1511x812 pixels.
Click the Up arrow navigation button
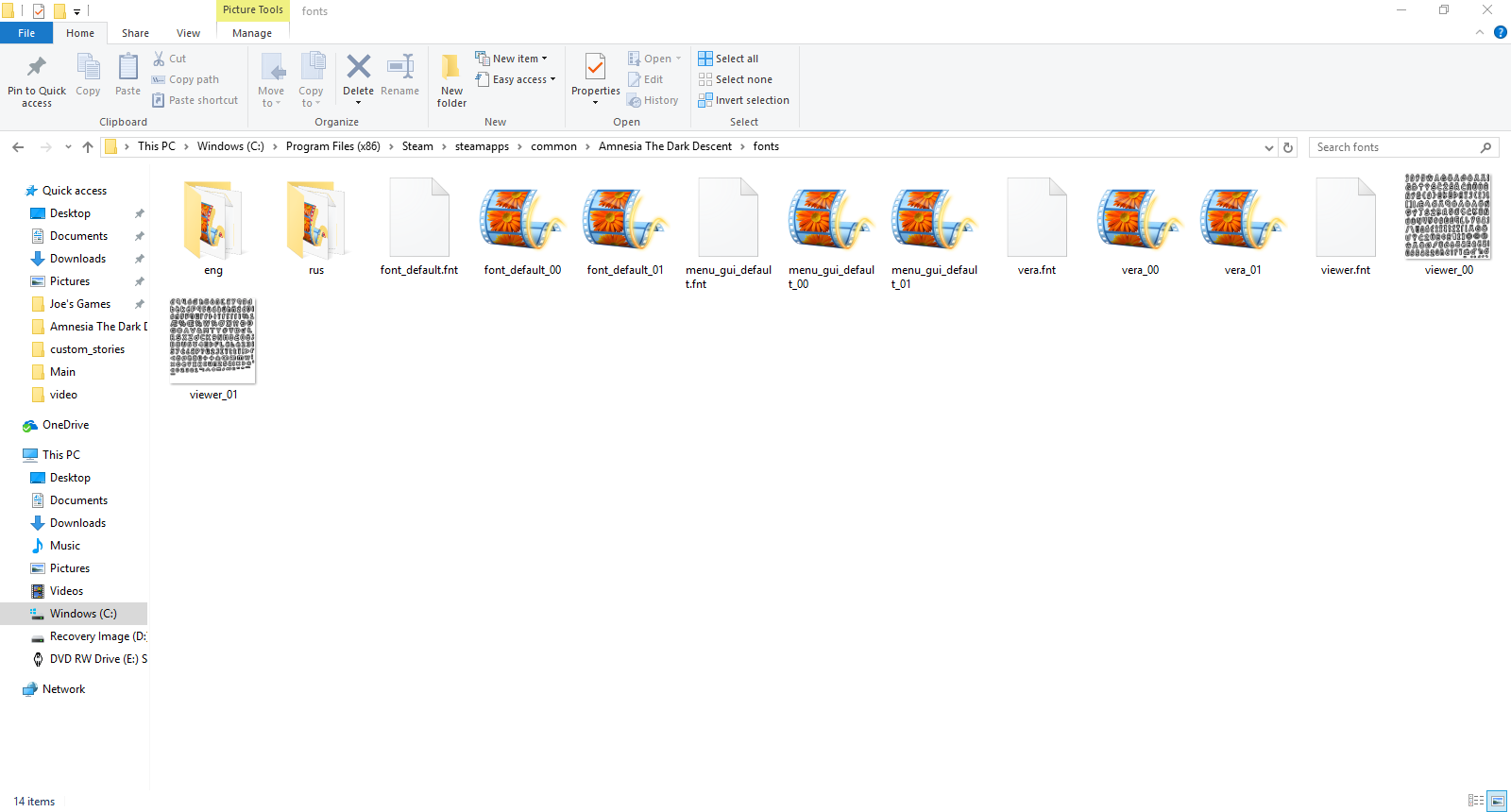tap(88, 147)
